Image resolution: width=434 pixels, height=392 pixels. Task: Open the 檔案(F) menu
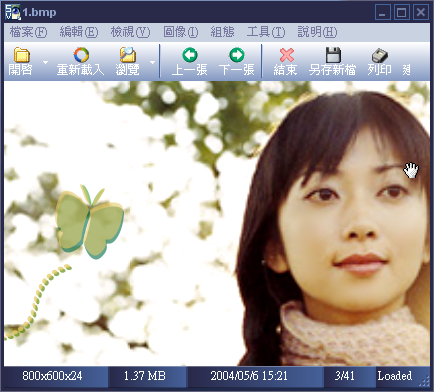28,32
